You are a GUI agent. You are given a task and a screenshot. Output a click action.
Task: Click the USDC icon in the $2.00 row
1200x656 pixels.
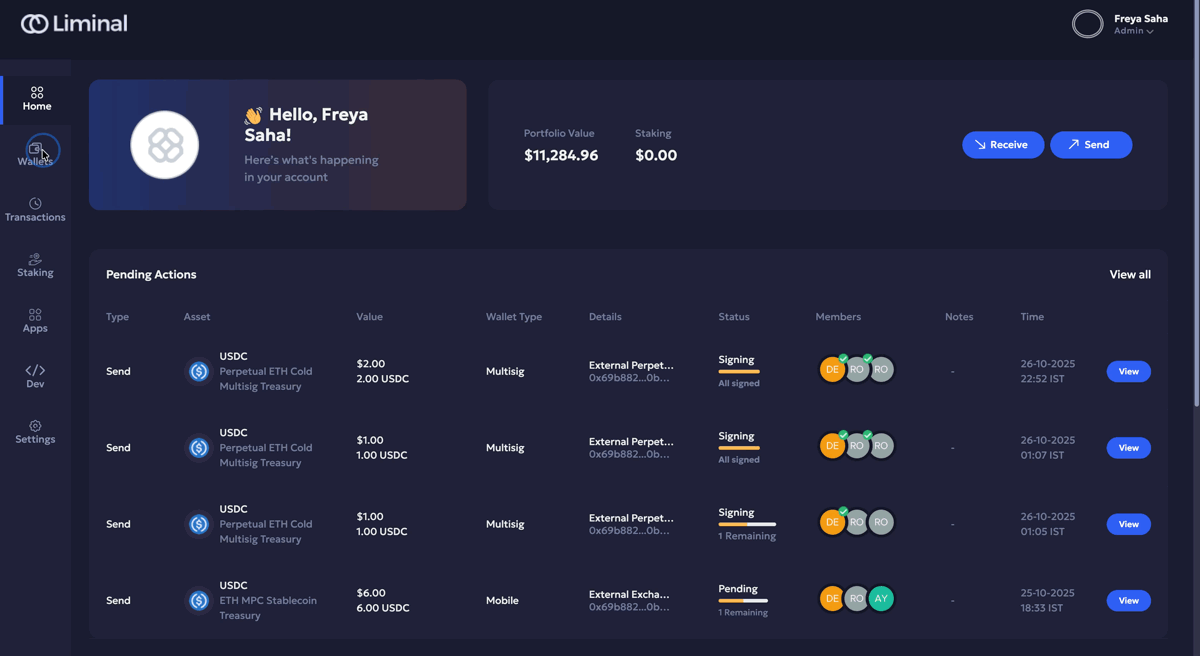coord(199,371)
